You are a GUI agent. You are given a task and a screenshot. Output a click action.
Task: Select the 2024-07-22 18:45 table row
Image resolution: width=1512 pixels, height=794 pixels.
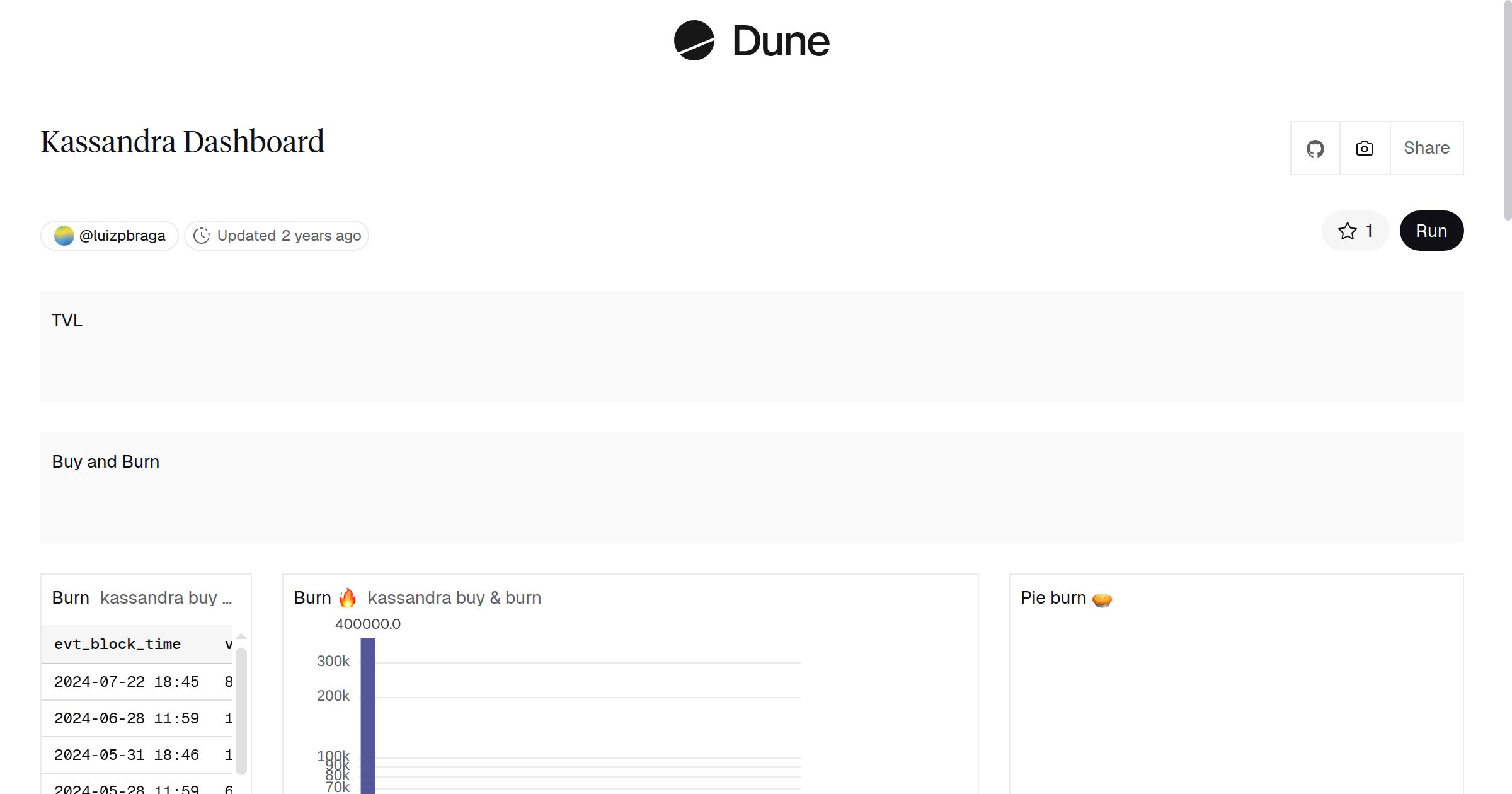tap(127, 681)
